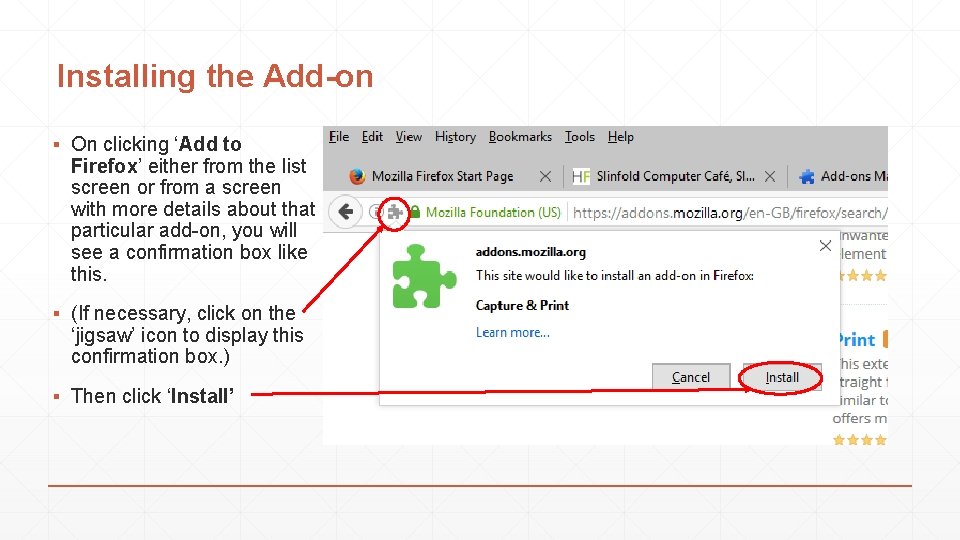960x540 pixels.
Task: Click the Install button
Action: (x=782, y=377)
